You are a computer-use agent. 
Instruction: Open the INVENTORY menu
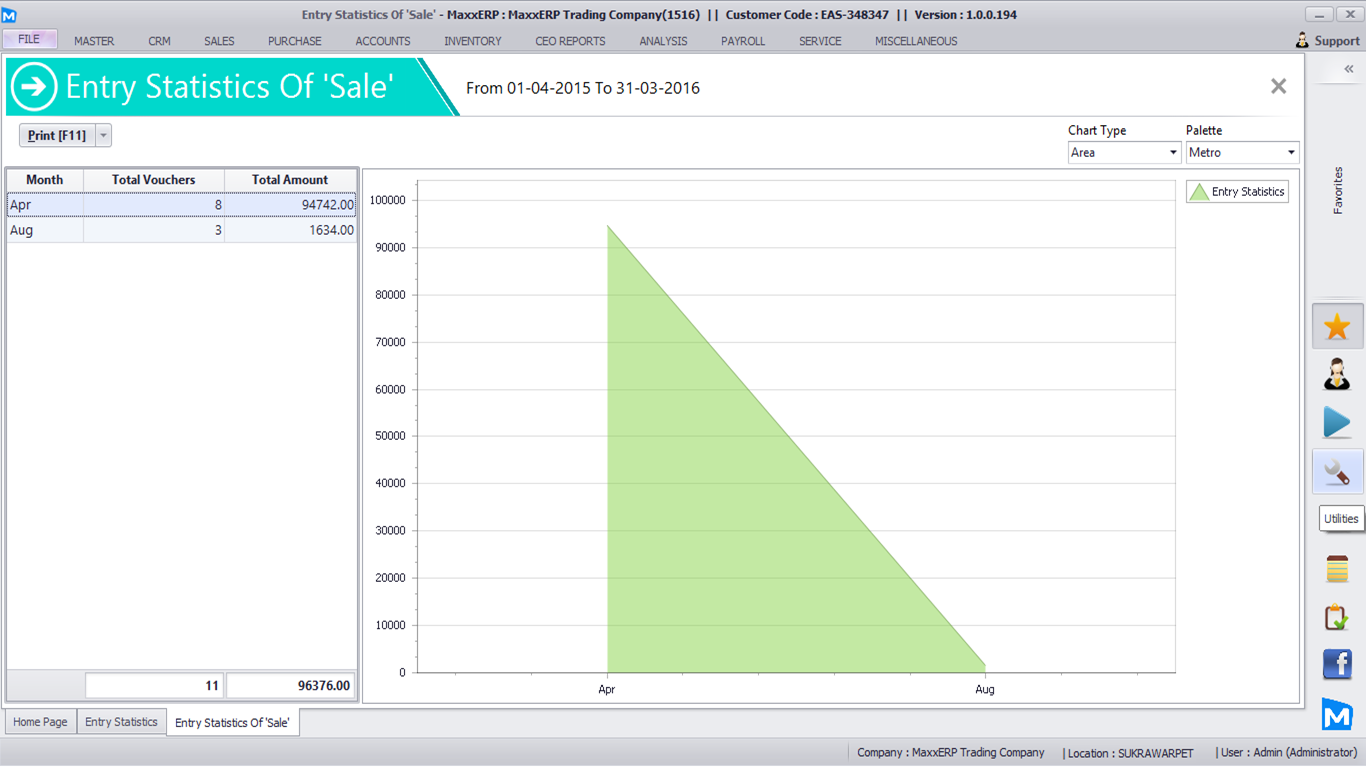pyautogui.click(x=473, y=41)
